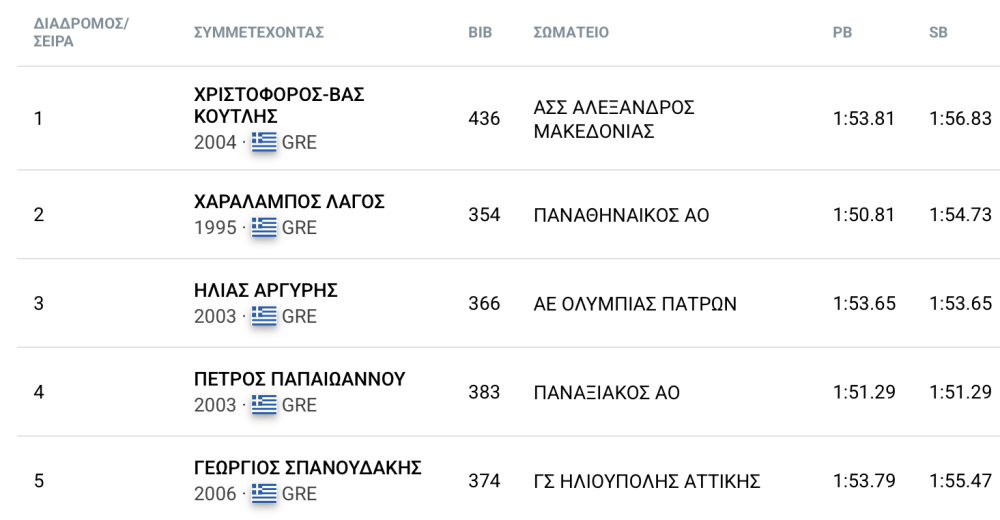Click the BIB column header

pos(480,33)
